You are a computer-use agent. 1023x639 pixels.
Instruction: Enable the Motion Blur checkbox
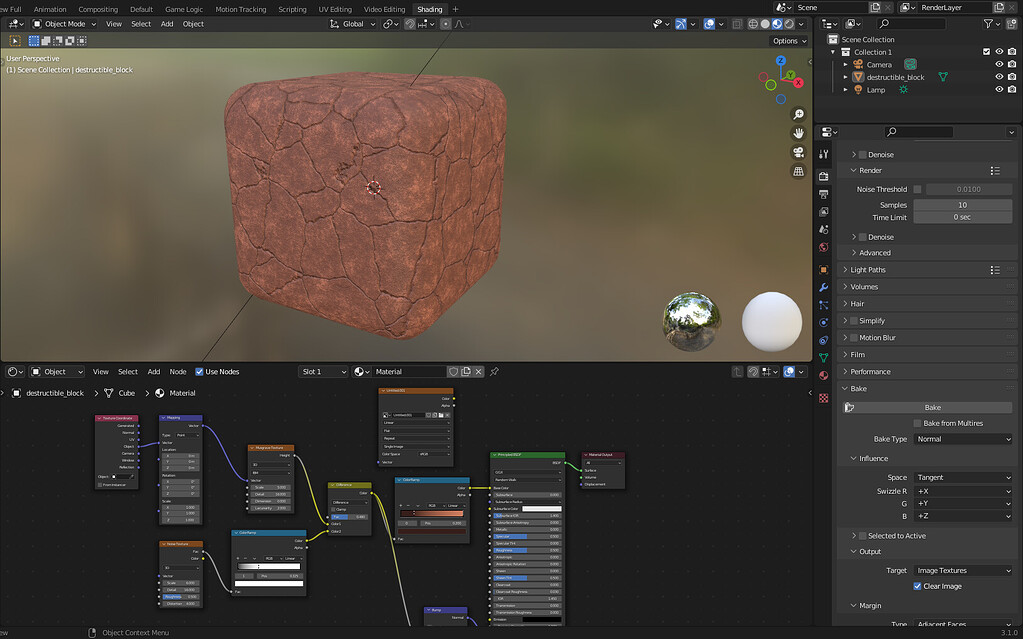click(853, 337)
